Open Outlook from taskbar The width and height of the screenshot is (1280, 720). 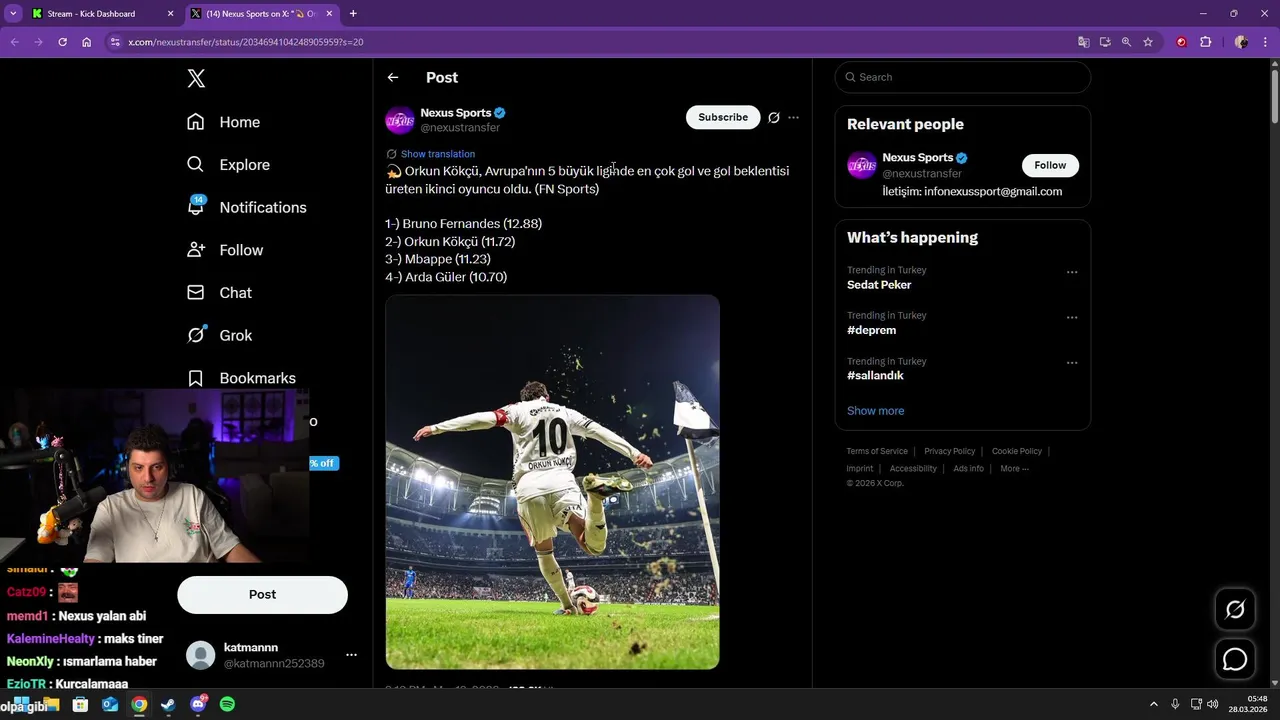pos(110,704)
